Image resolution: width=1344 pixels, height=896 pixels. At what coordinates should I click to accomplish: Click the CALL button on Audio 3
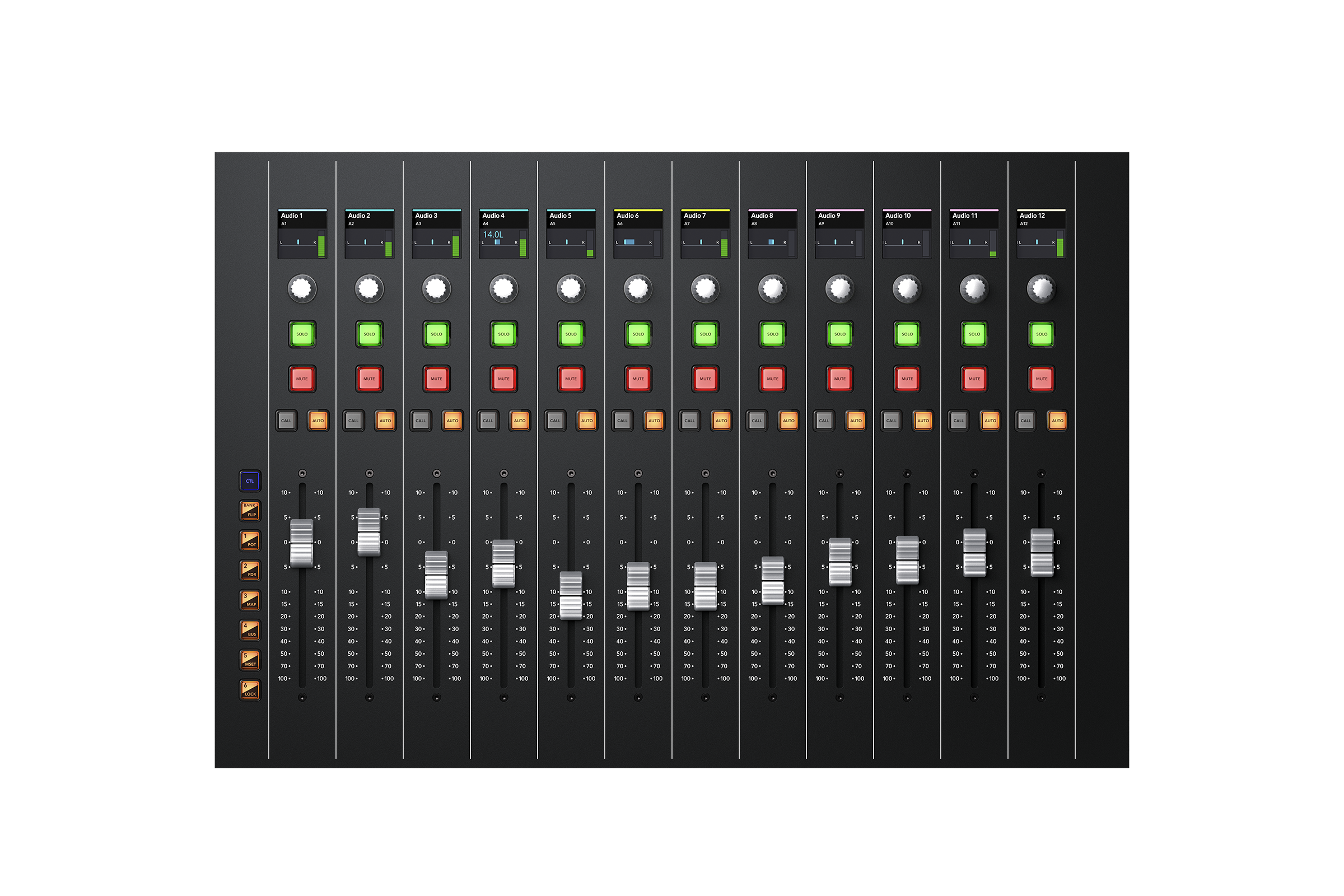pyautogui.click(x=421, y=421)
